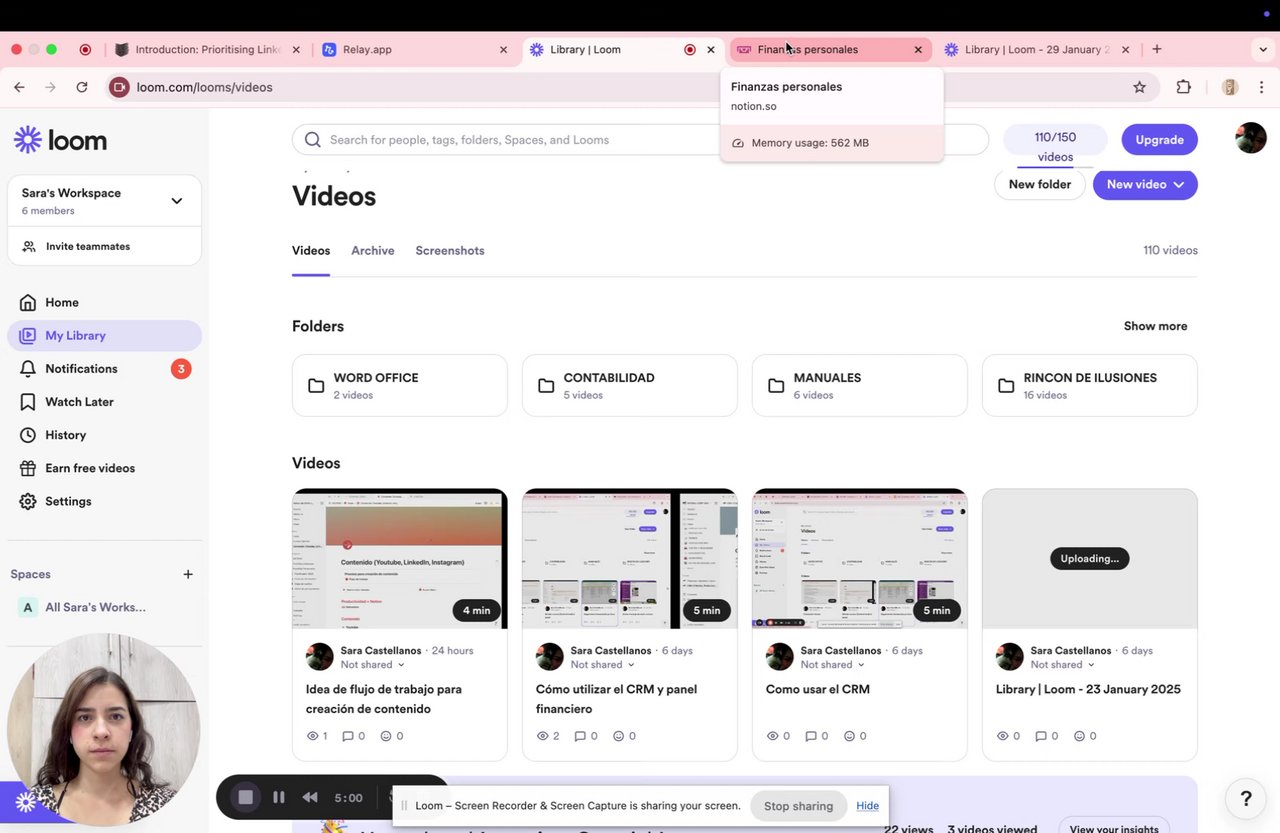Close the Finanzas personales tab
Screen dimensions: 1280x833
click(x=918, y=49)
